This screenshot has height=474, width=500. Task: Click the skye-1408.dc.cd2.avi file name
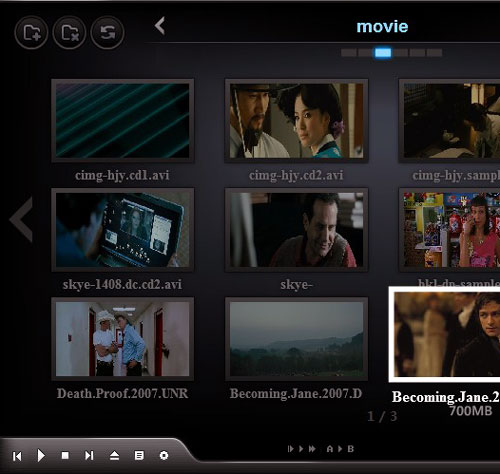pos(122,284)
